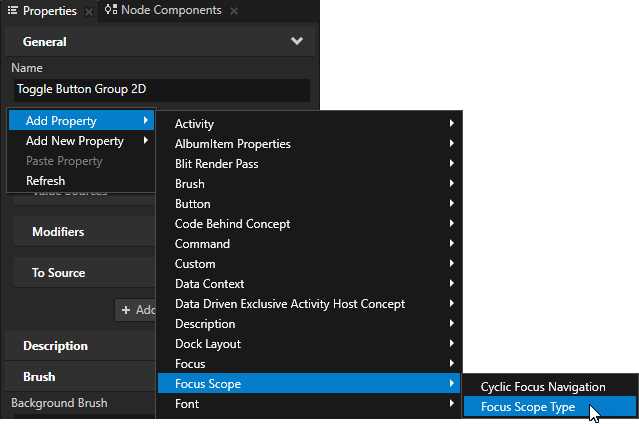Open the Button property submenu
Screen dimensions: 639x424
click(x=309, y=203)
